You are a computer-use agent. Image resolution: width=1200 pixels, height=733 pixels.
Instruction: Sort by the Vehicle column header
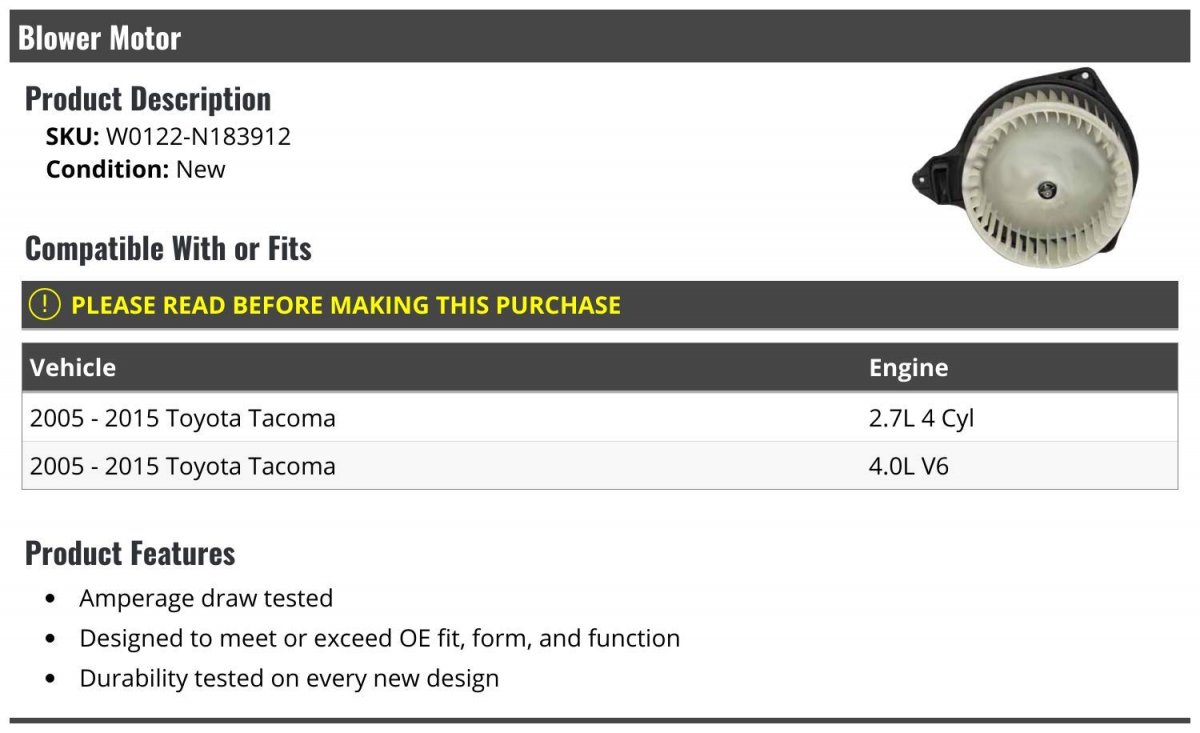pyautogui.click(x=73, y=367)
